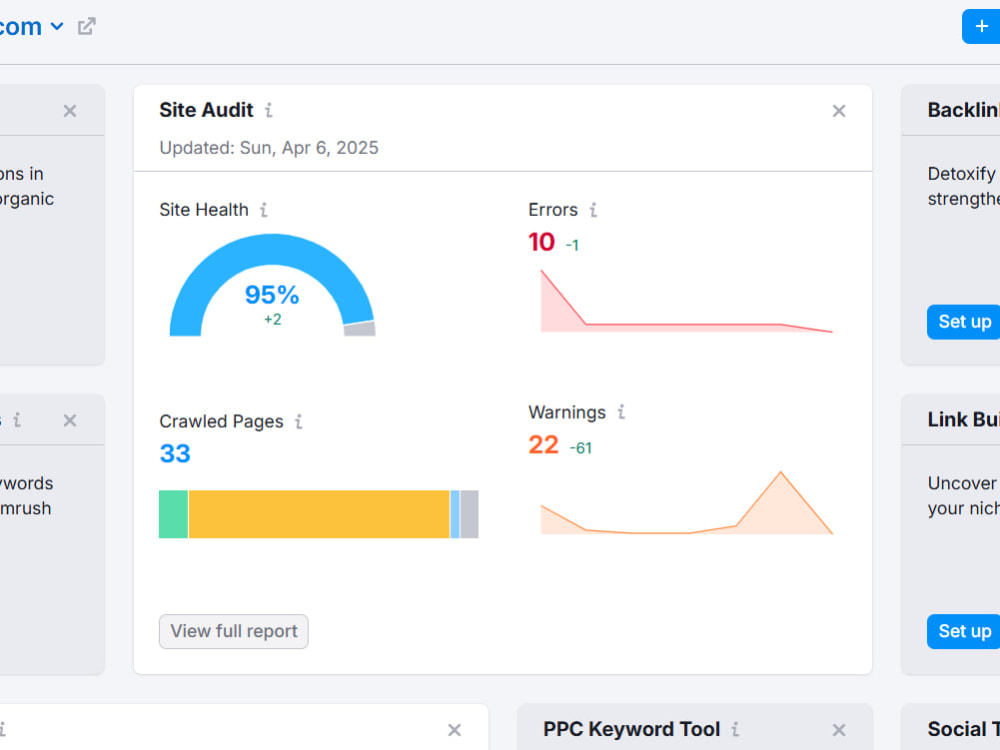Click the green segment of crawled pages bar

(x=173, y=514)
